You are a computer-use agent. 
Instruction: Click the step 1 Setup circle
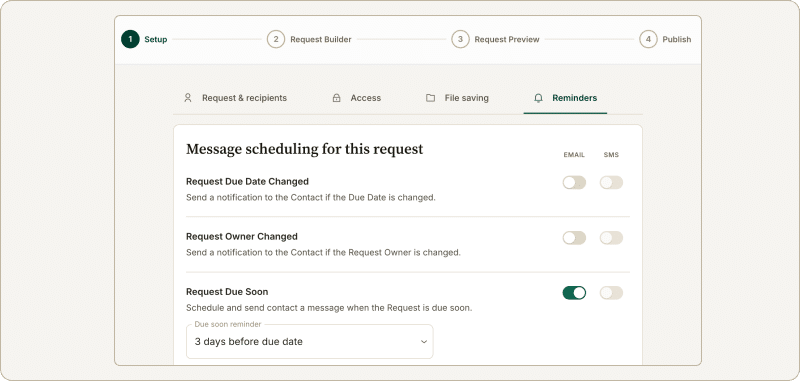130,39
